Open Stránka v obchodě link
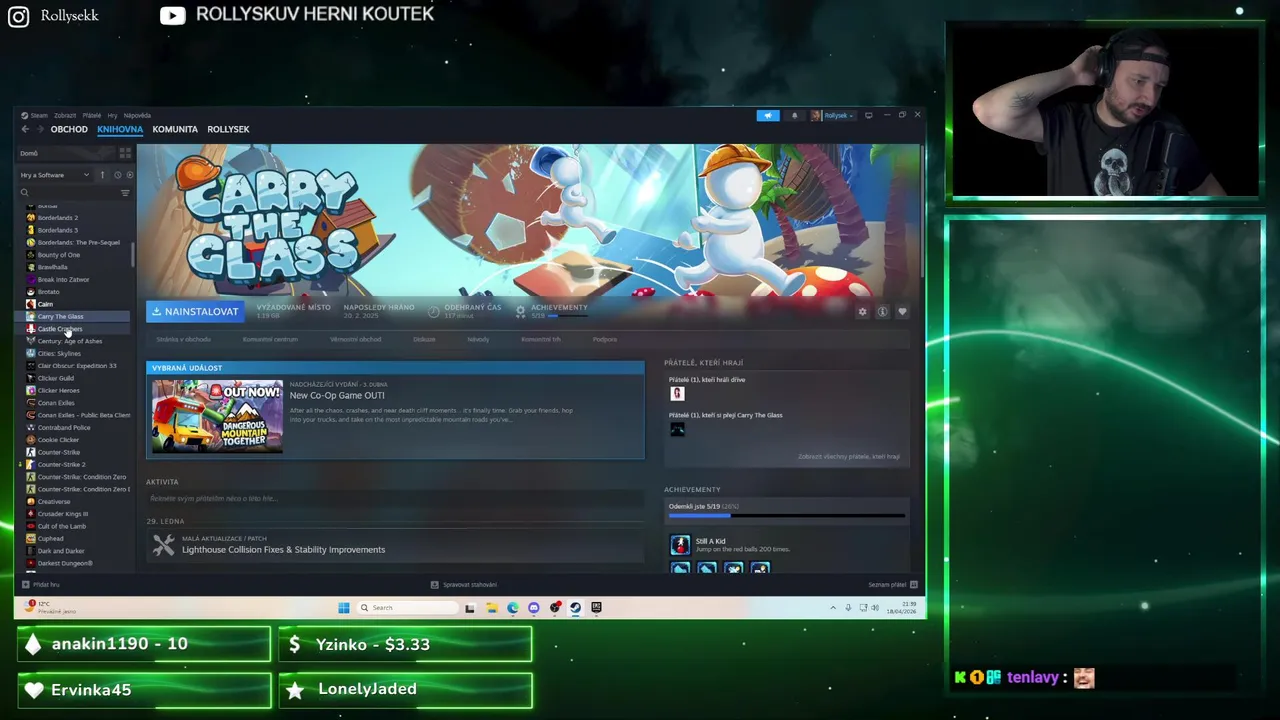1280x720 pixels. pyautogui.click(x=183, y=339)
